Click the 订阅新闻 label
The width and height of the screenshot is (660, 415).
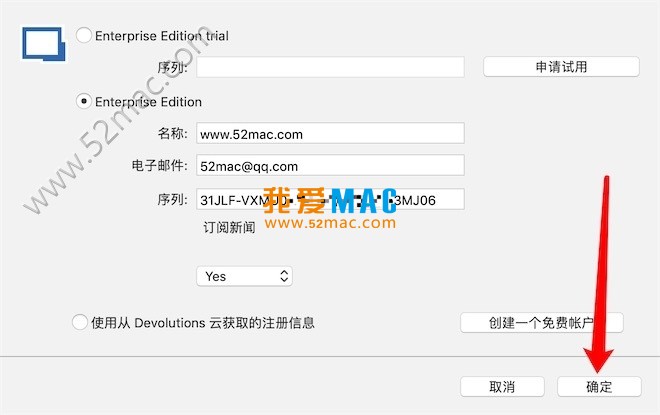[229, 227]
